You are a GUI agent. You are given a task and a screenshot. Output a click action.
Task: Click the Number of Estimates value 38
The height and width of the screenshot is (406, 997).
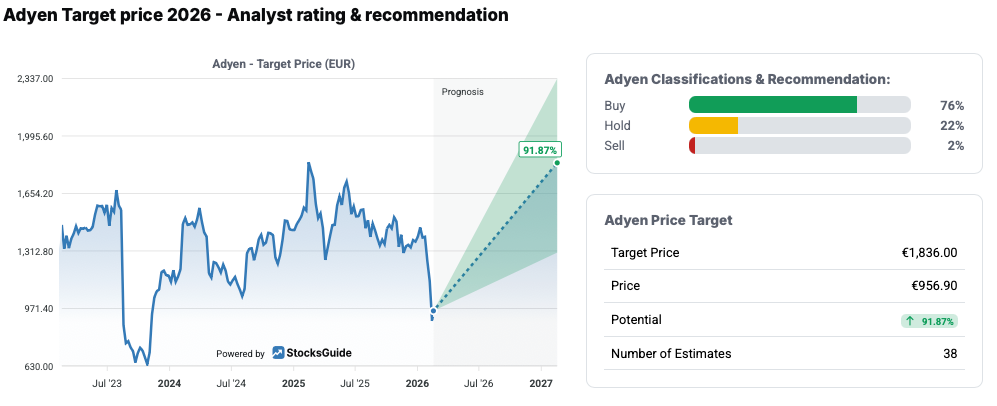pos(949,353)
